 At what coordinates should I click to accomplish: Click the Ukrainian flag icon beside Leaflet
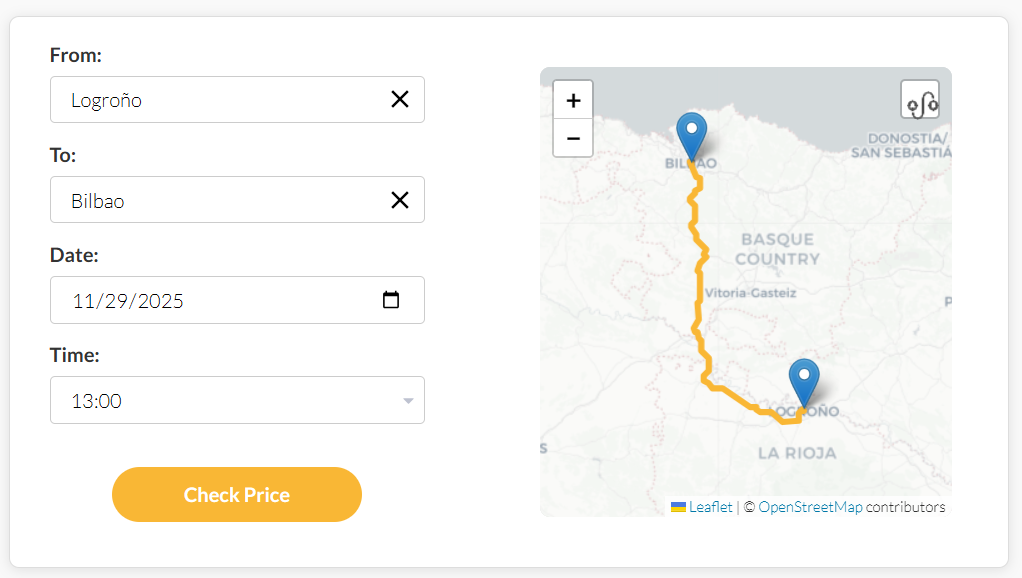(678, 507)
